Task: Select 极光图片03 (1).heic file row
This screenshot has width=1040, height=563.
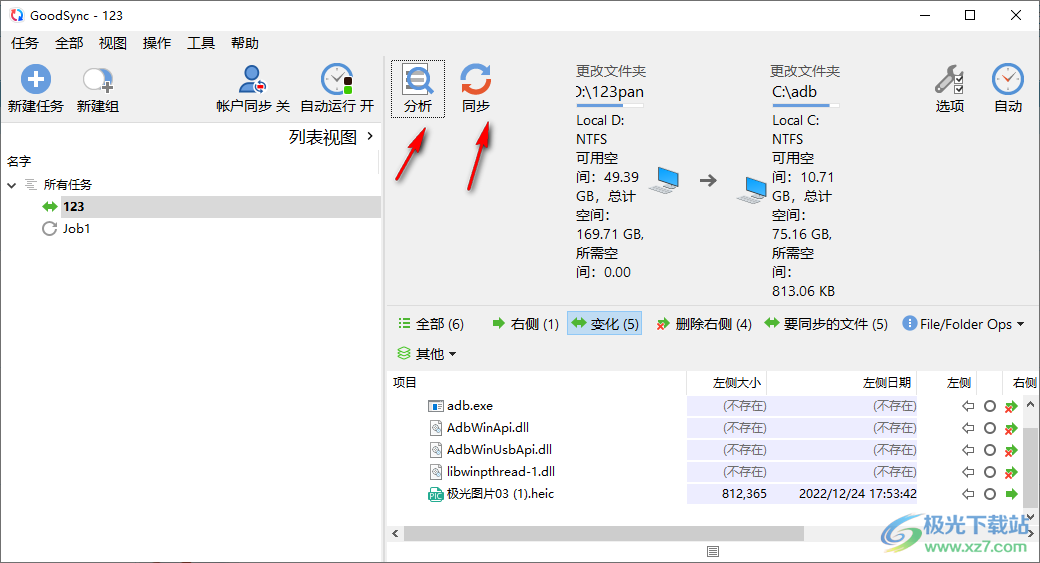Action: (500, 494)
